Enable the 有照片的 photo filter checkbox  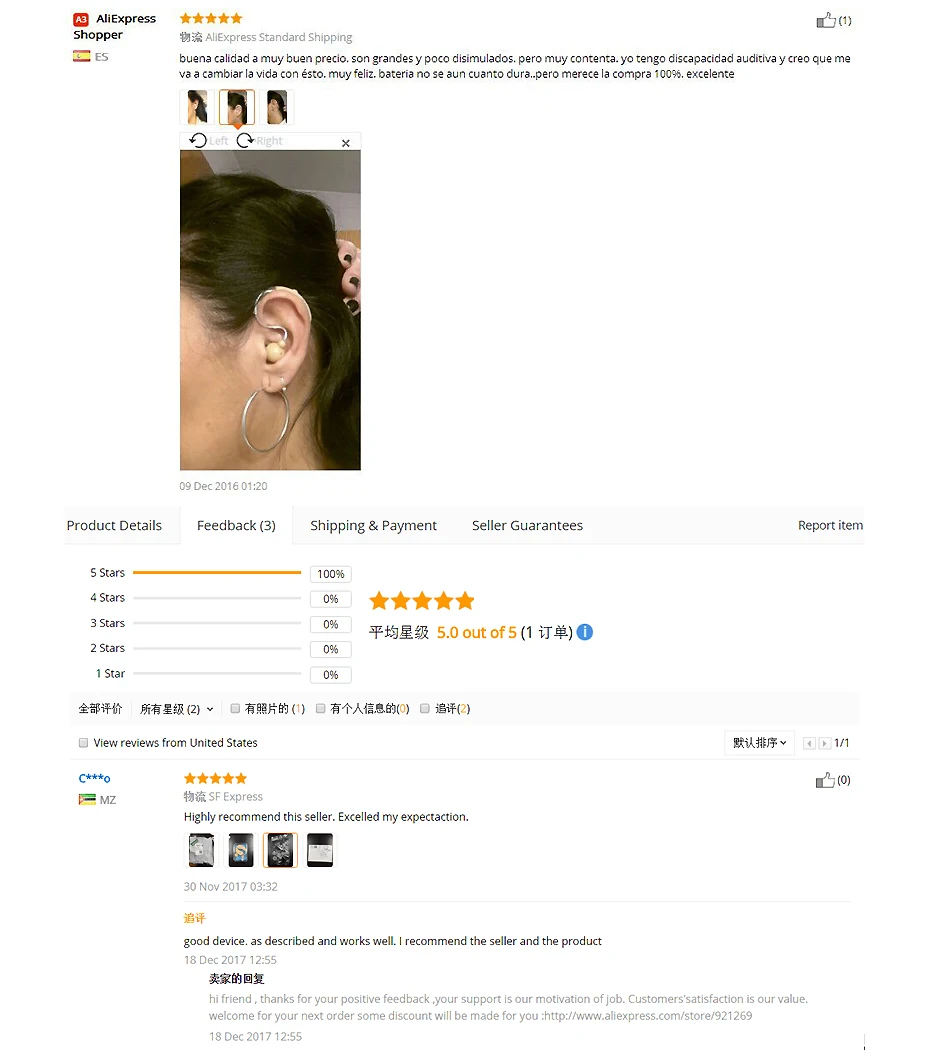(x=235, y=708)
